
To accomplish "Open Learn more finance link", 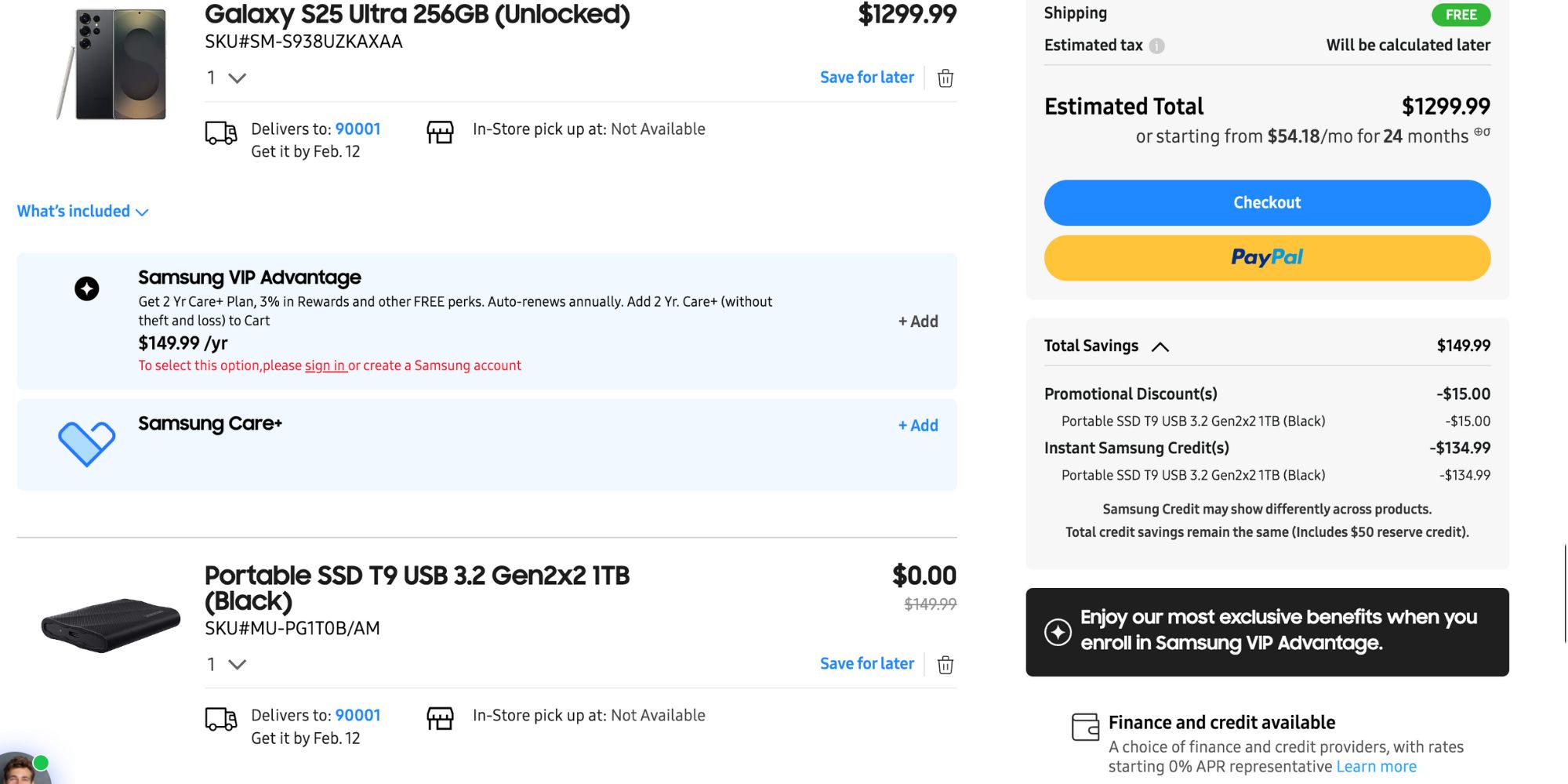I will [x=1376, y=767].
